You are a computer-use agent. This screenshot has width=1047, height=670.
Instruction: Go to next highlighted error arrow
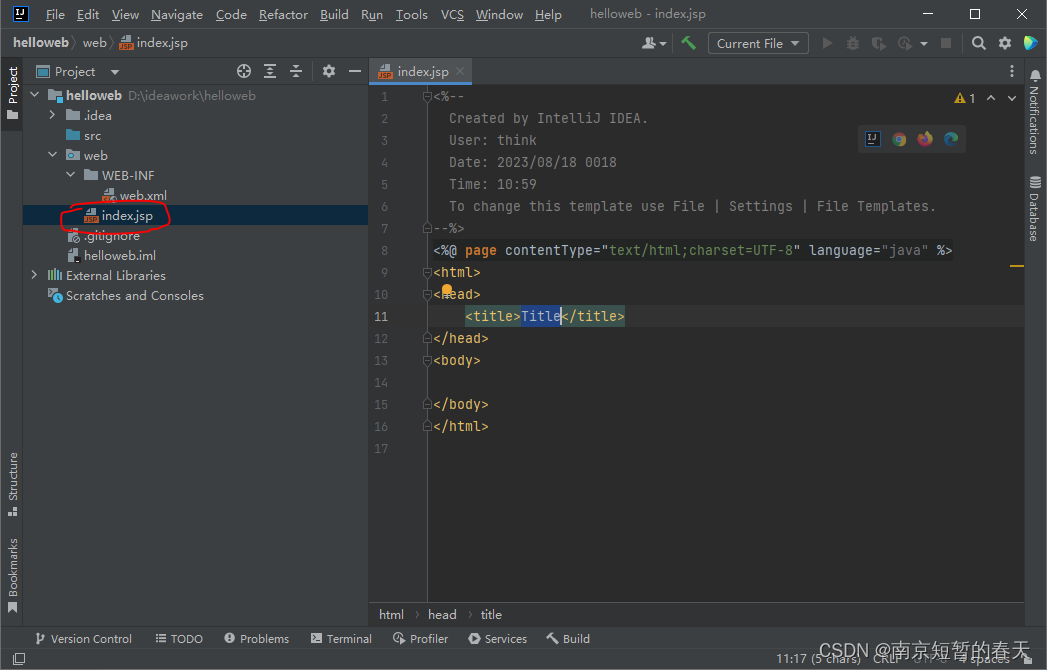tap(1012, 98)
